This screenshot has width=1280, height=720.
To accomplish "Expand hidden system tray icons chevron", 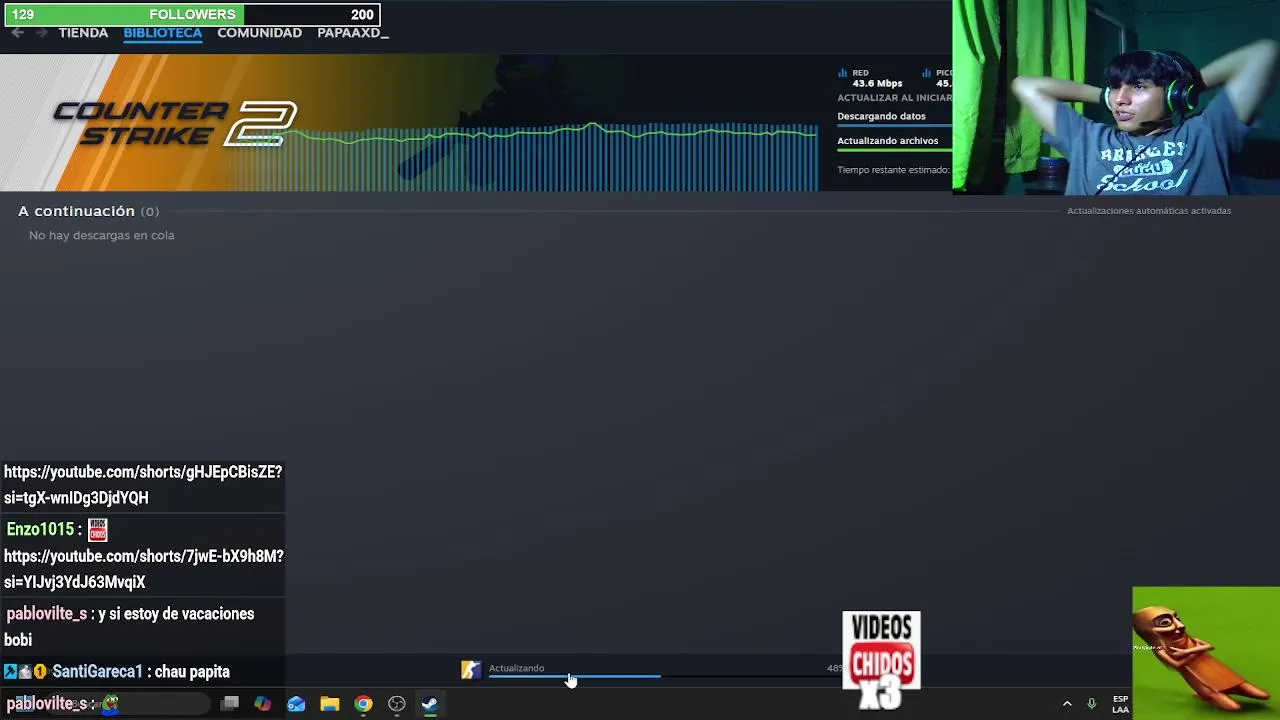I will point(1067,704).
